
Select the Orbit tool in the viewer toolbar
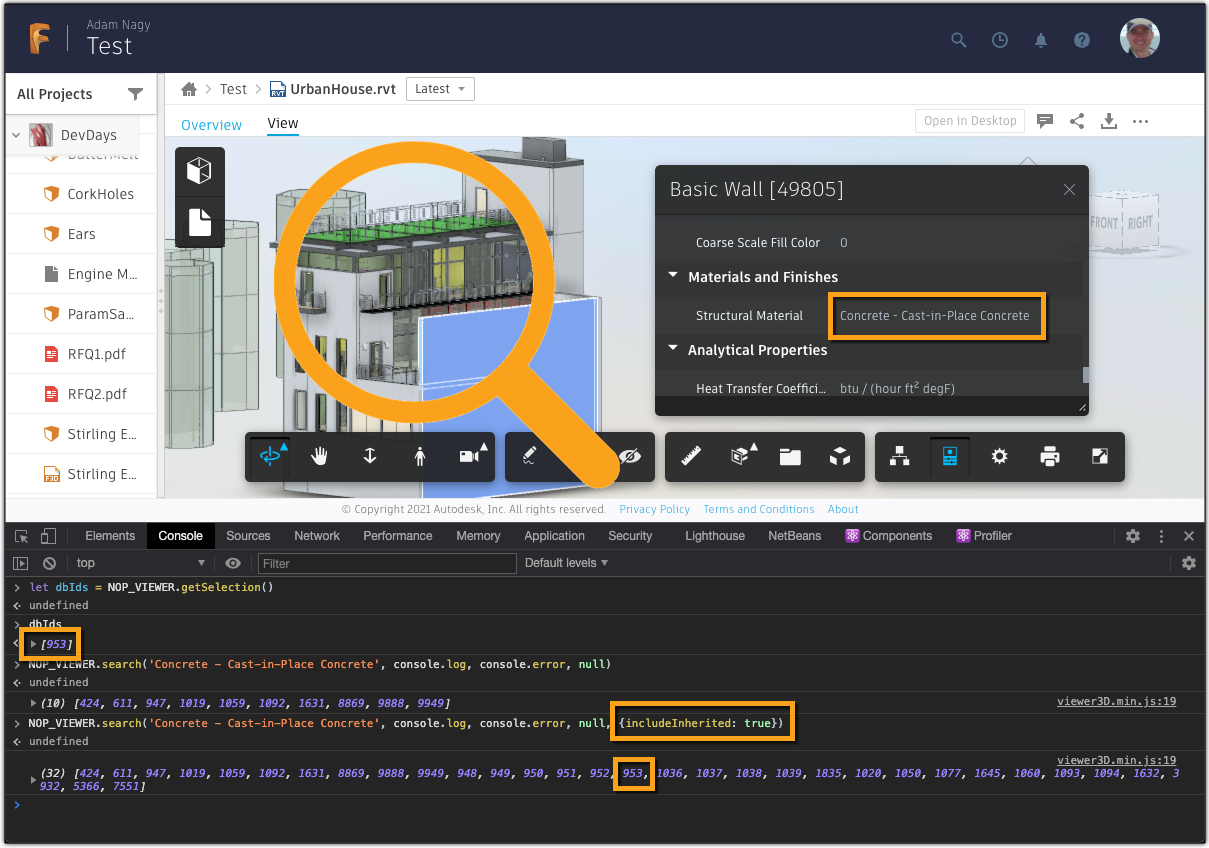[x=270, y=456]
